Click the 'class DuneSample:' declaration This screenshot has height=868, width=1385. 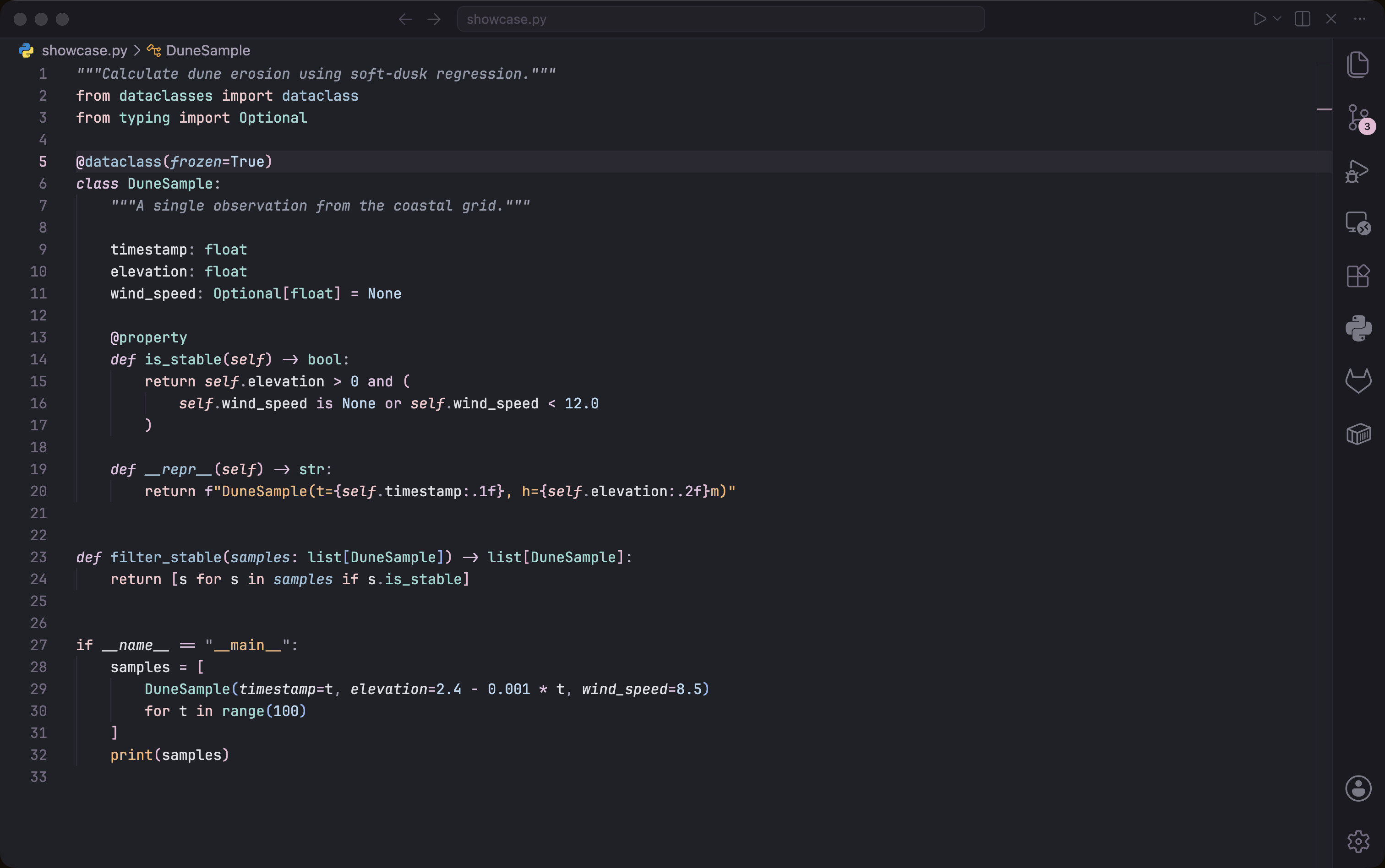[148, 184]
